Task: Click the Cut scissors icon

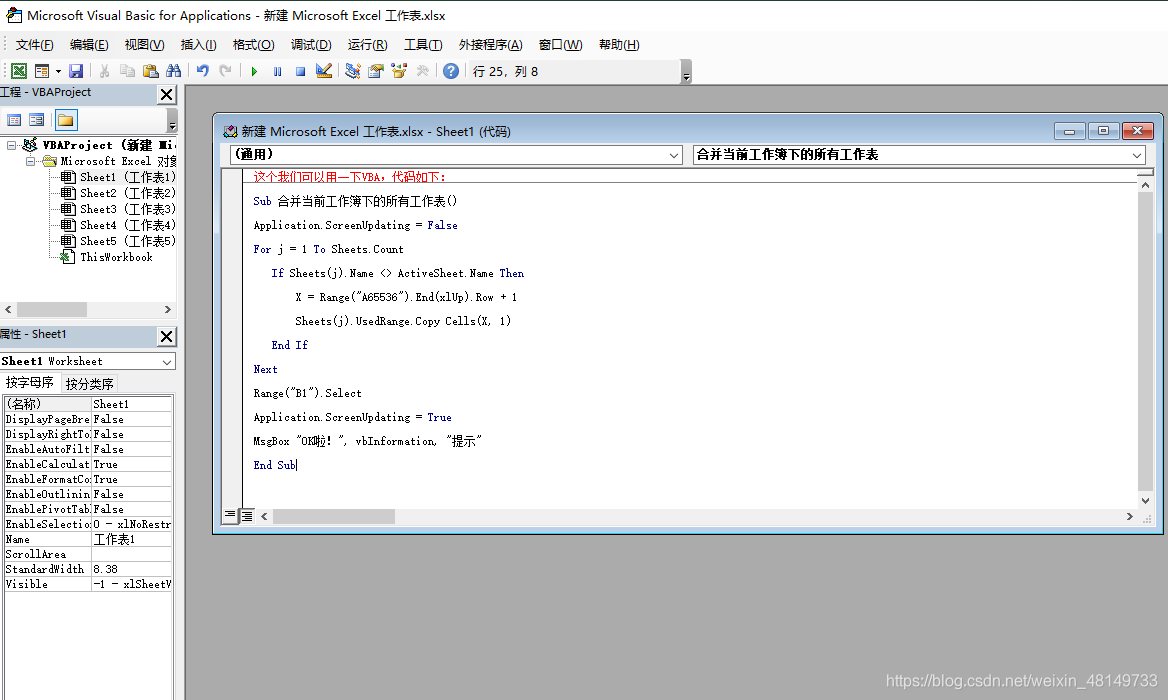Action: [x=104, y=71]
